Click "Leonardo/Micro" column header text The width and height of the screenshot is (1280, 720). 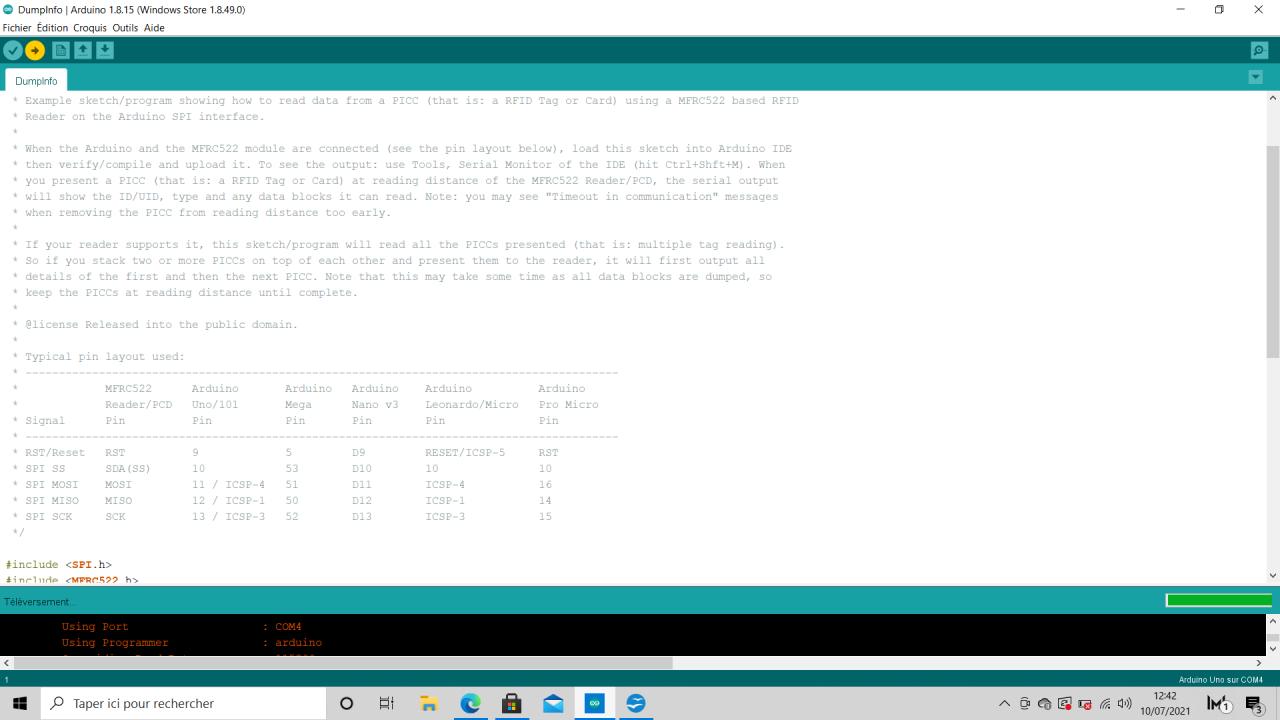(472, 405)
